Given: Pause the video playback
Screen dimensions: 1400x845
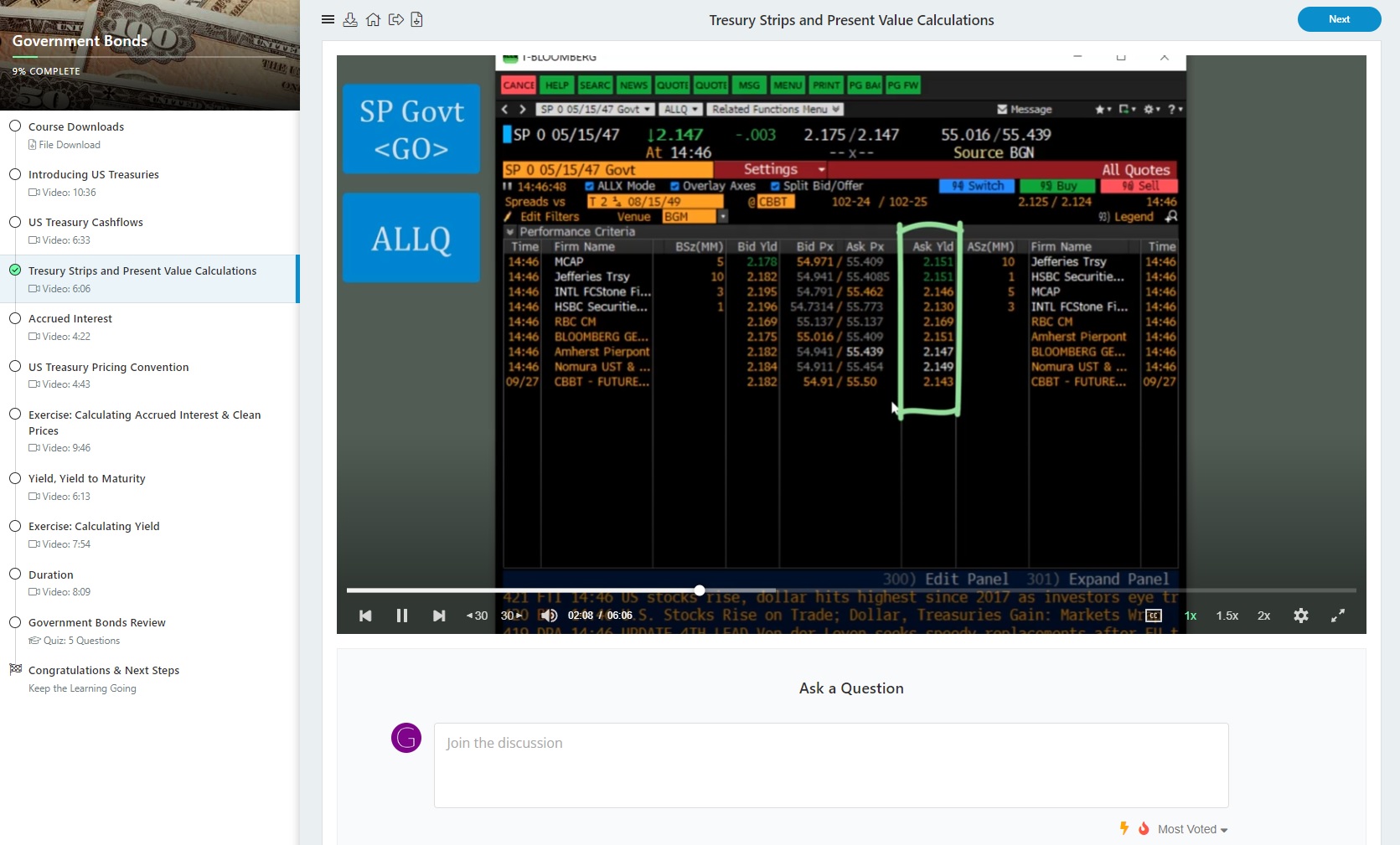Looking at the screenshot, I should point(402,616).
